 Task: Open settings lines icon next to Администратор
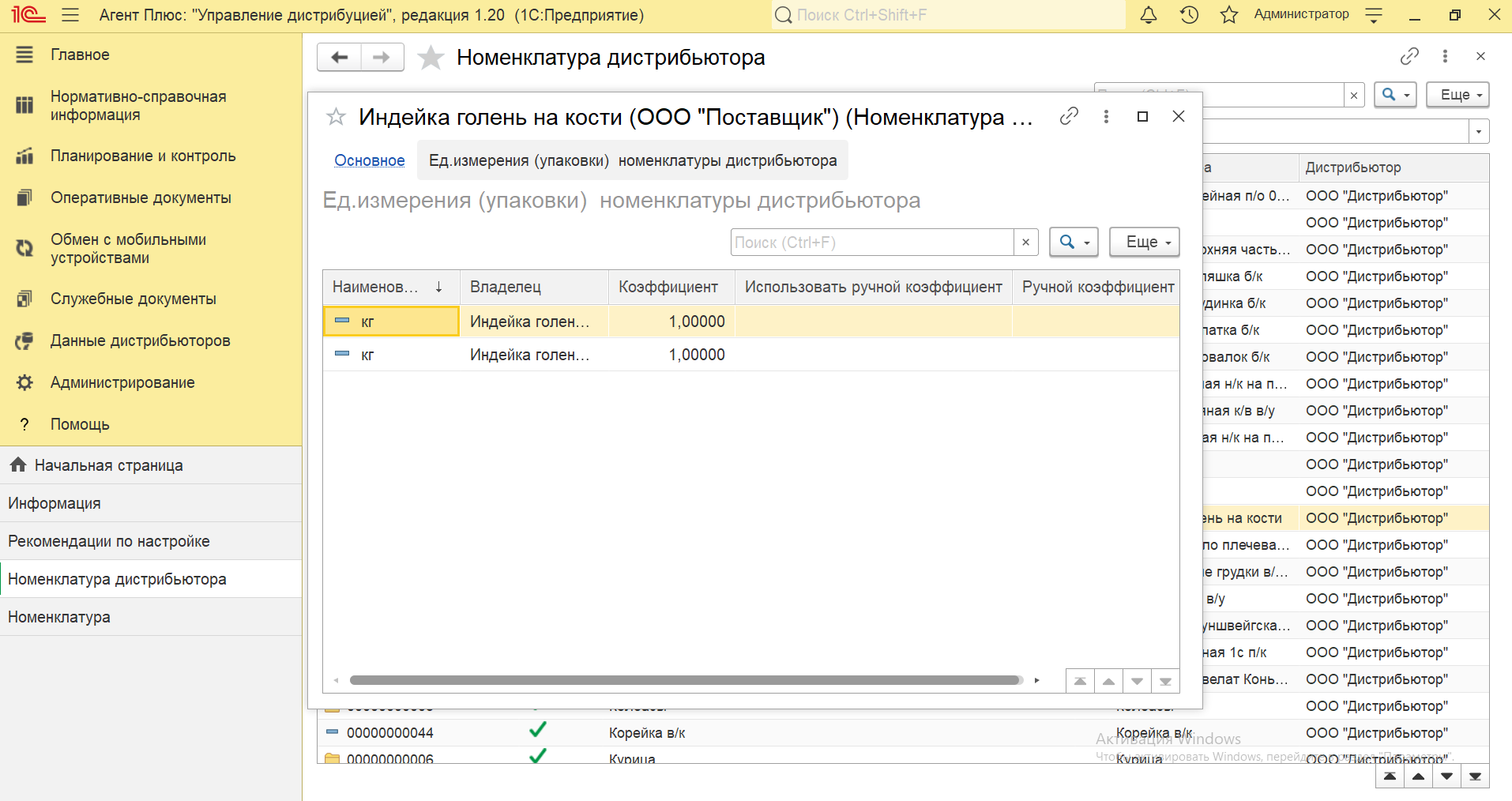point(1374,15)
